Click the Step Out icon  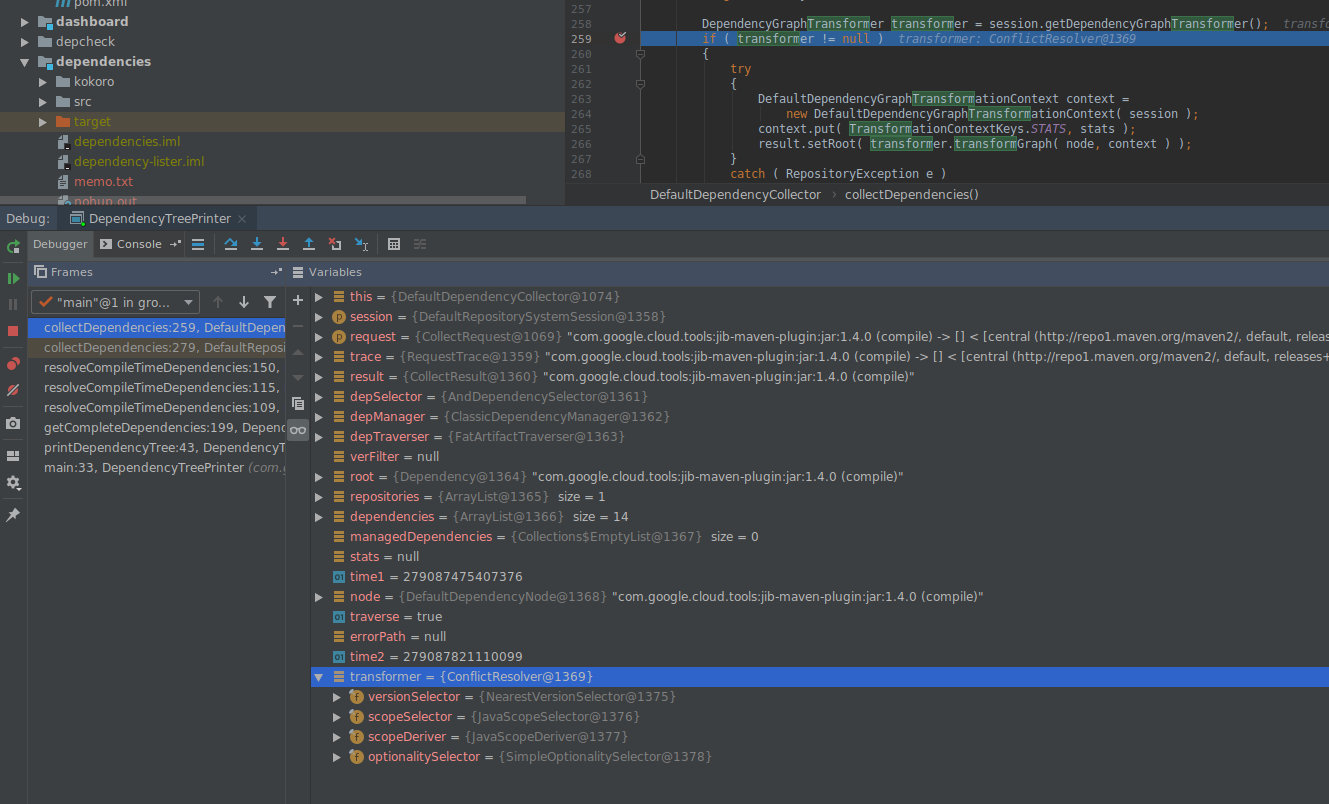[309, 243]
